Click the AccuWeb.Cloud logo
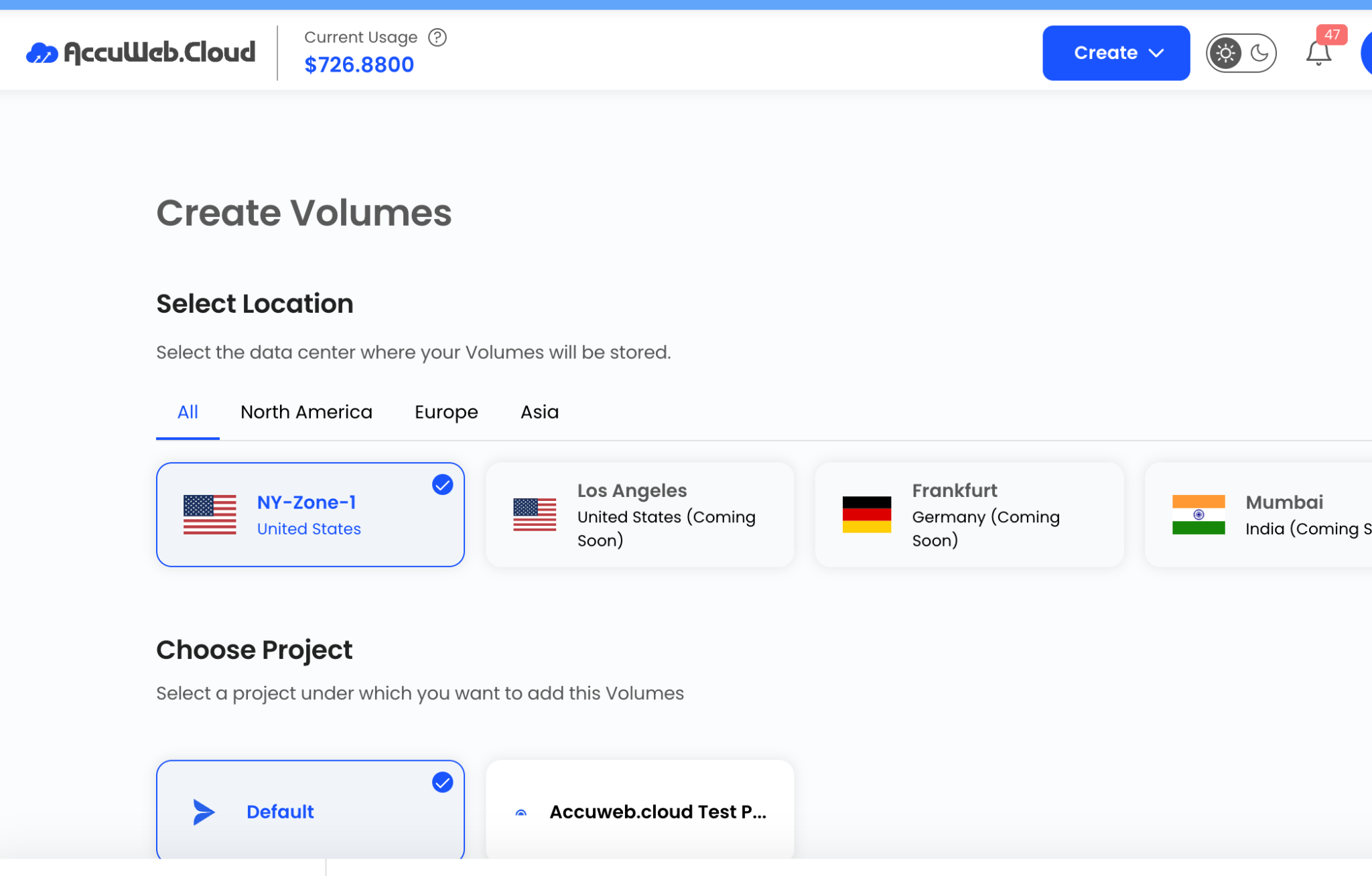Viewport: 1372px width, 876px height. tap(141, 52)
